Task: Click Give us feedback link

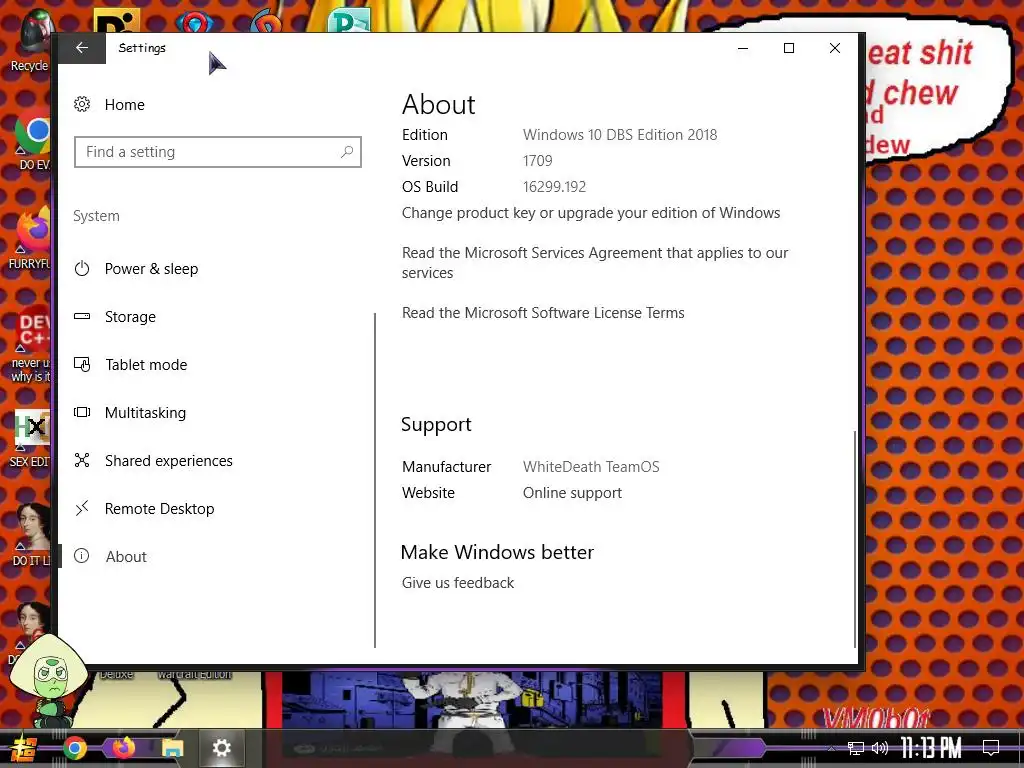Action: 458,583
